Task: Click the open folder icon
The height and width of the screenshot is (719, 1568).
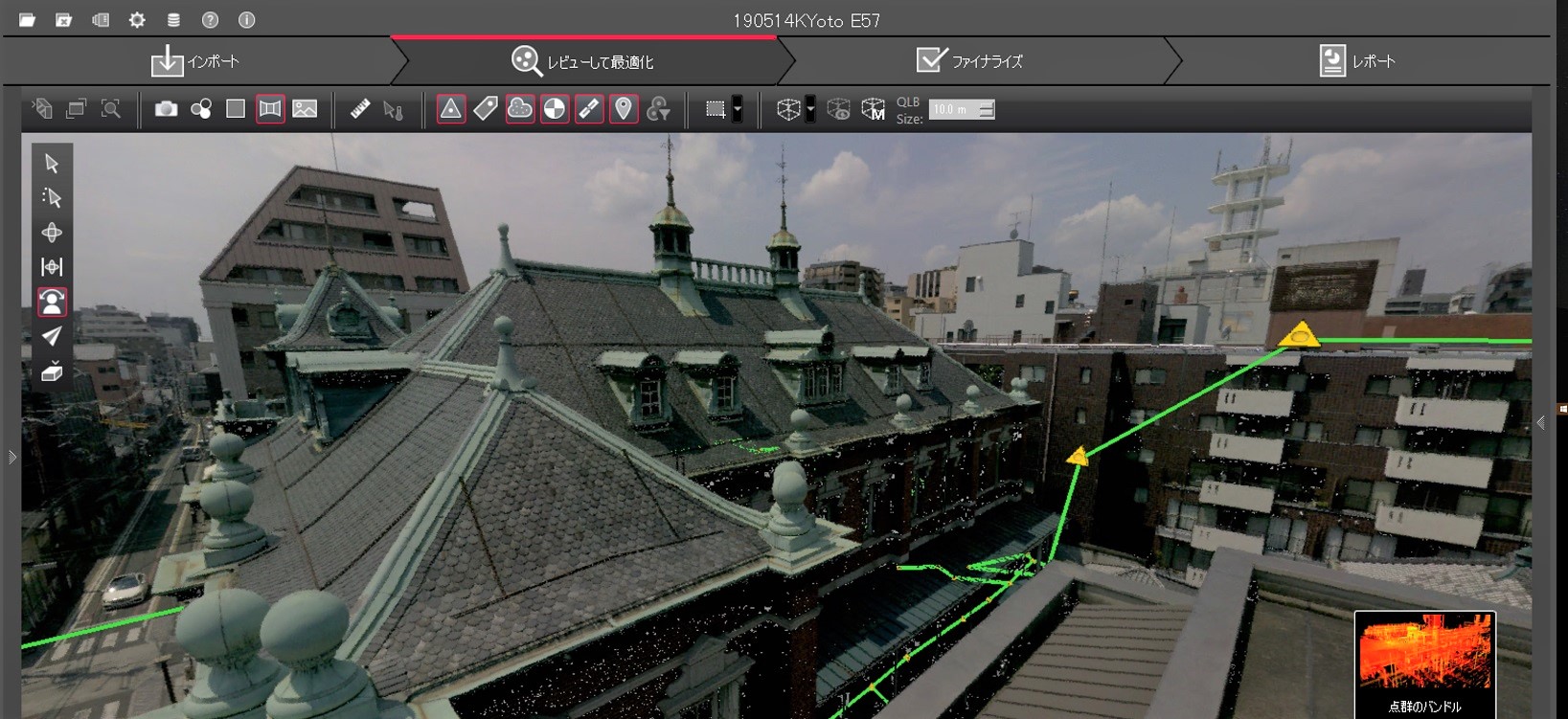Action: click(x=27, y=20)
